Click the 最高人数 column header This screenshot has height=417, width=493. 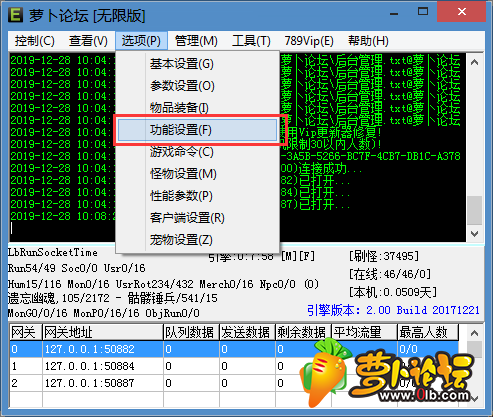click(428, 332)
